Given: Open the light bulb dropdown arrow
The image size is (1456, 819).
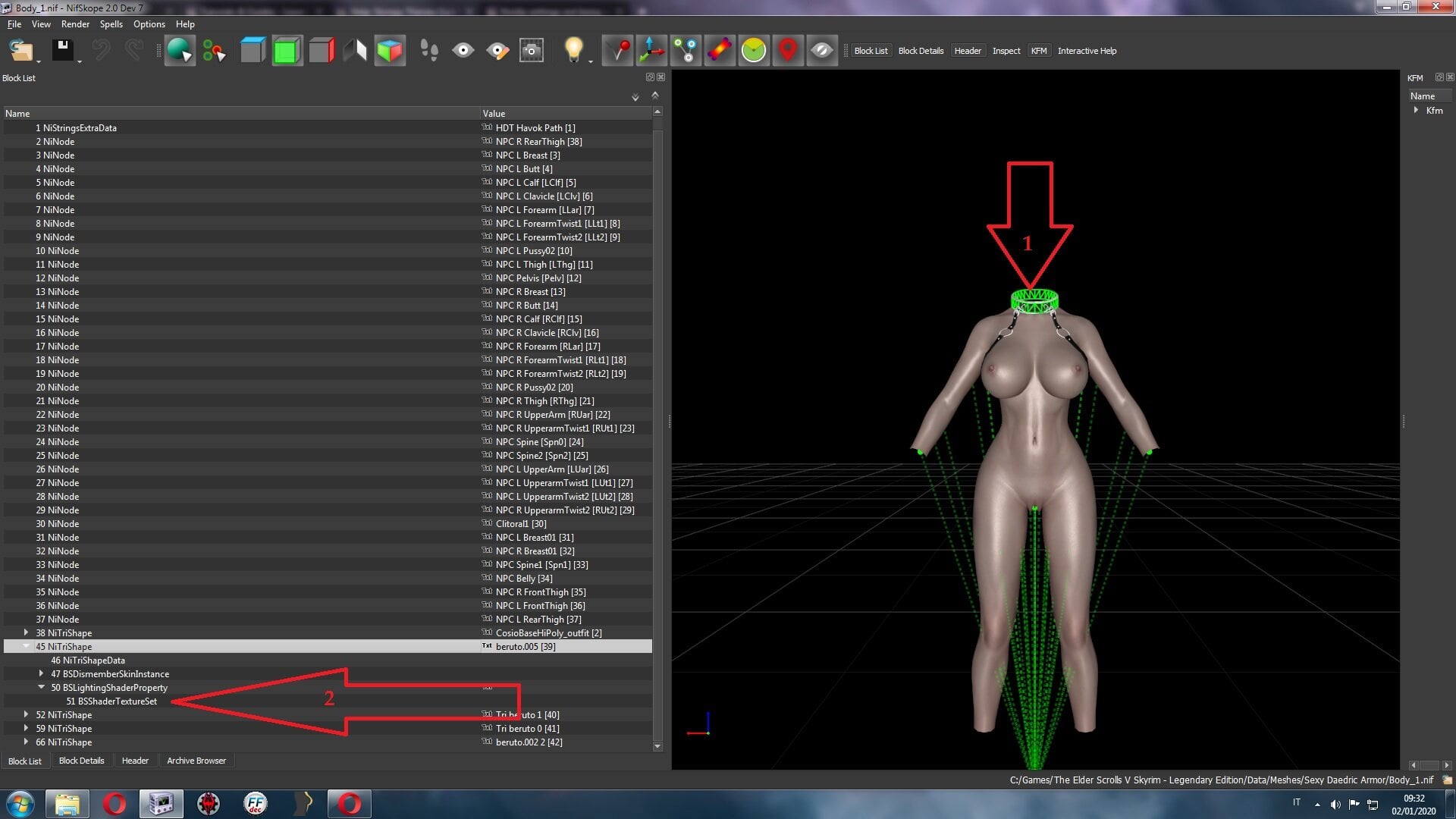Looking at the screenshot, I should click(591, 61).
